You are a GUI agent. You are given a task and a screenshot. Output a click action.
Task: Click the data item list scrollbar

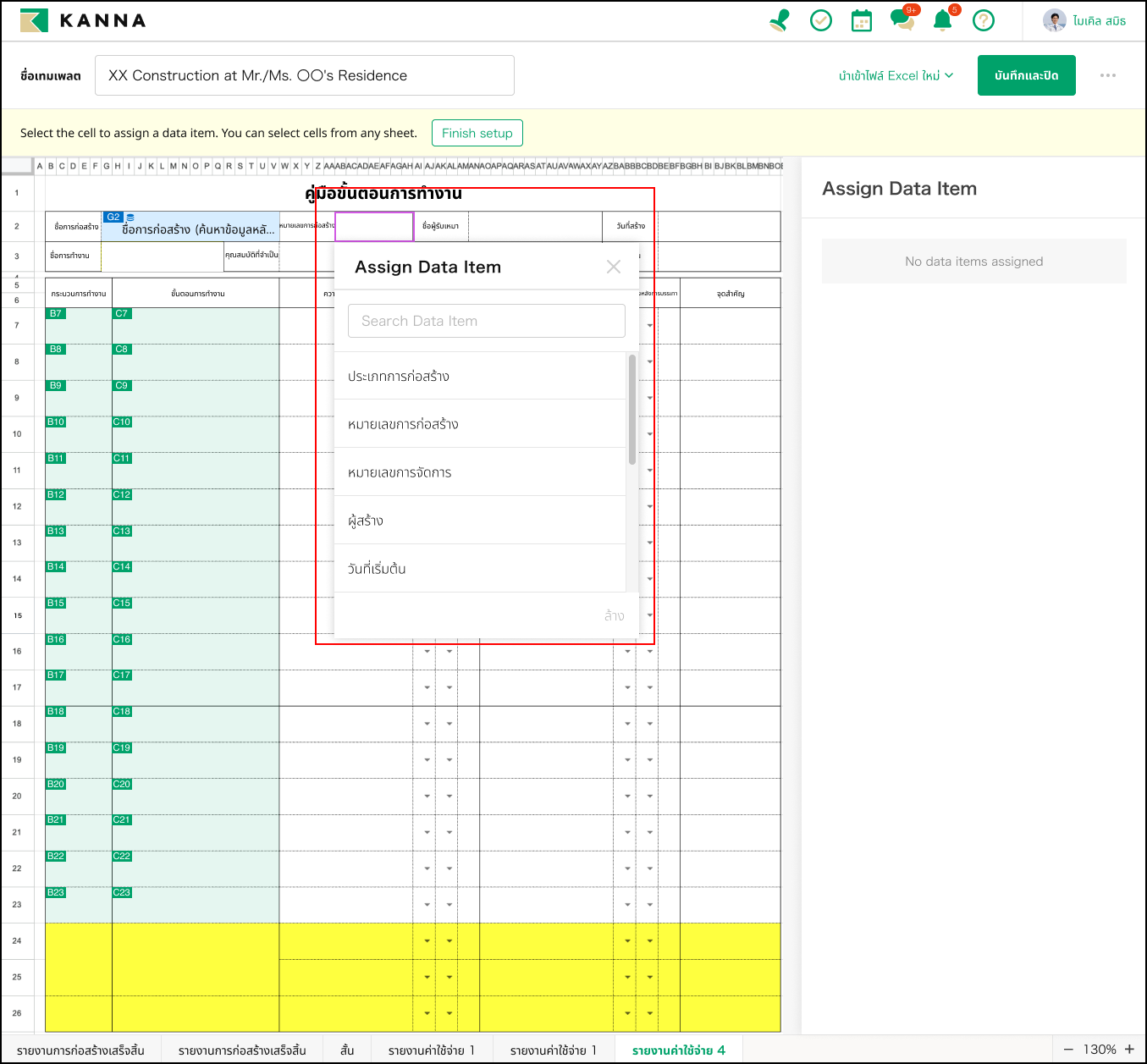[632, 410]
